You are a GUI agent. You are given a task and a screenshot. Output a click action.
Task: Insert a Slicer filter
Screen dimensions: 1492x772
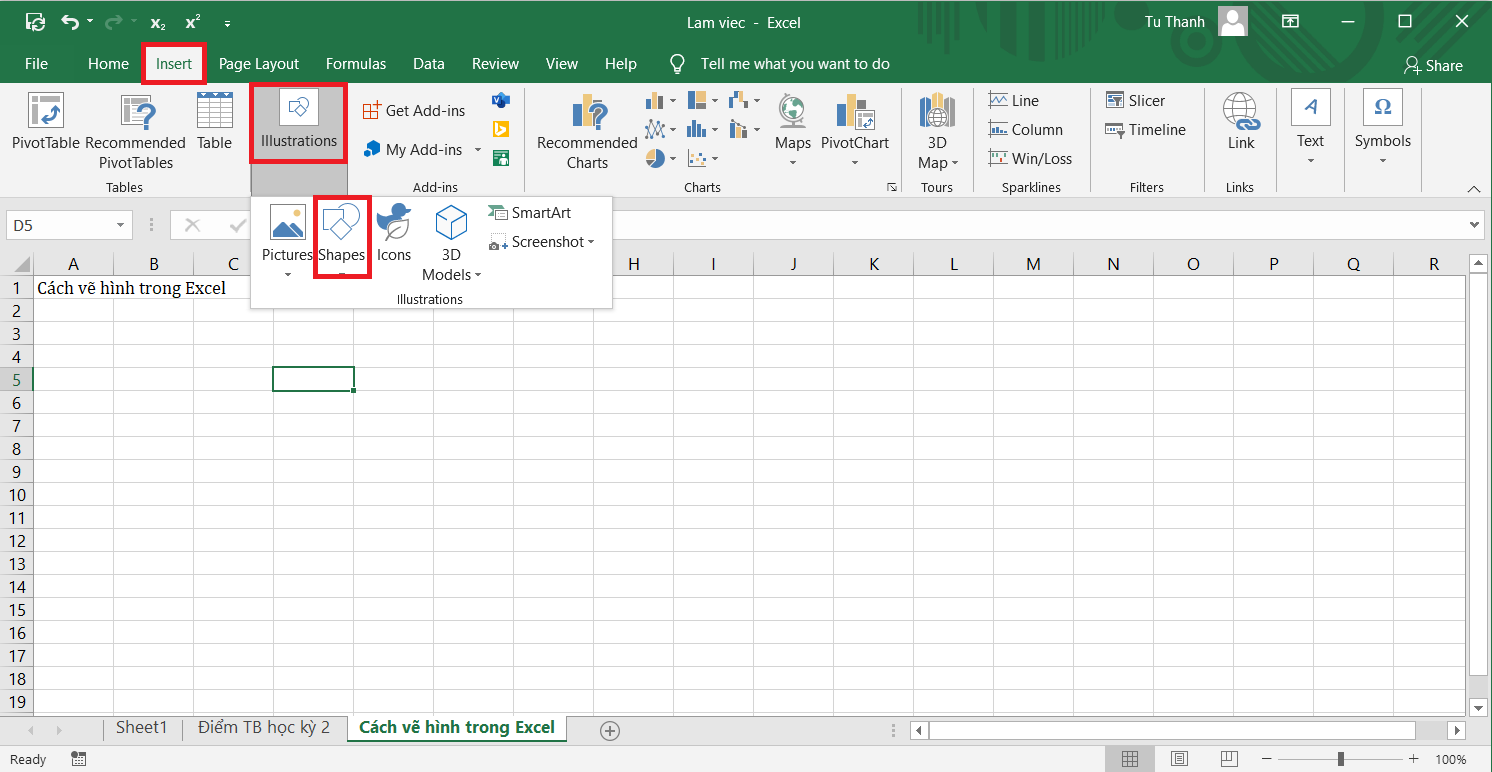(x=1135, y=100)
